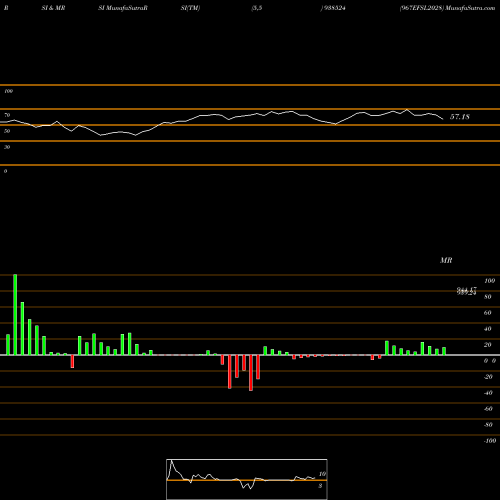Click the 60 label on the MR axis
The height and width of the screenshot is (500, 500).
(x=487, y=313)
